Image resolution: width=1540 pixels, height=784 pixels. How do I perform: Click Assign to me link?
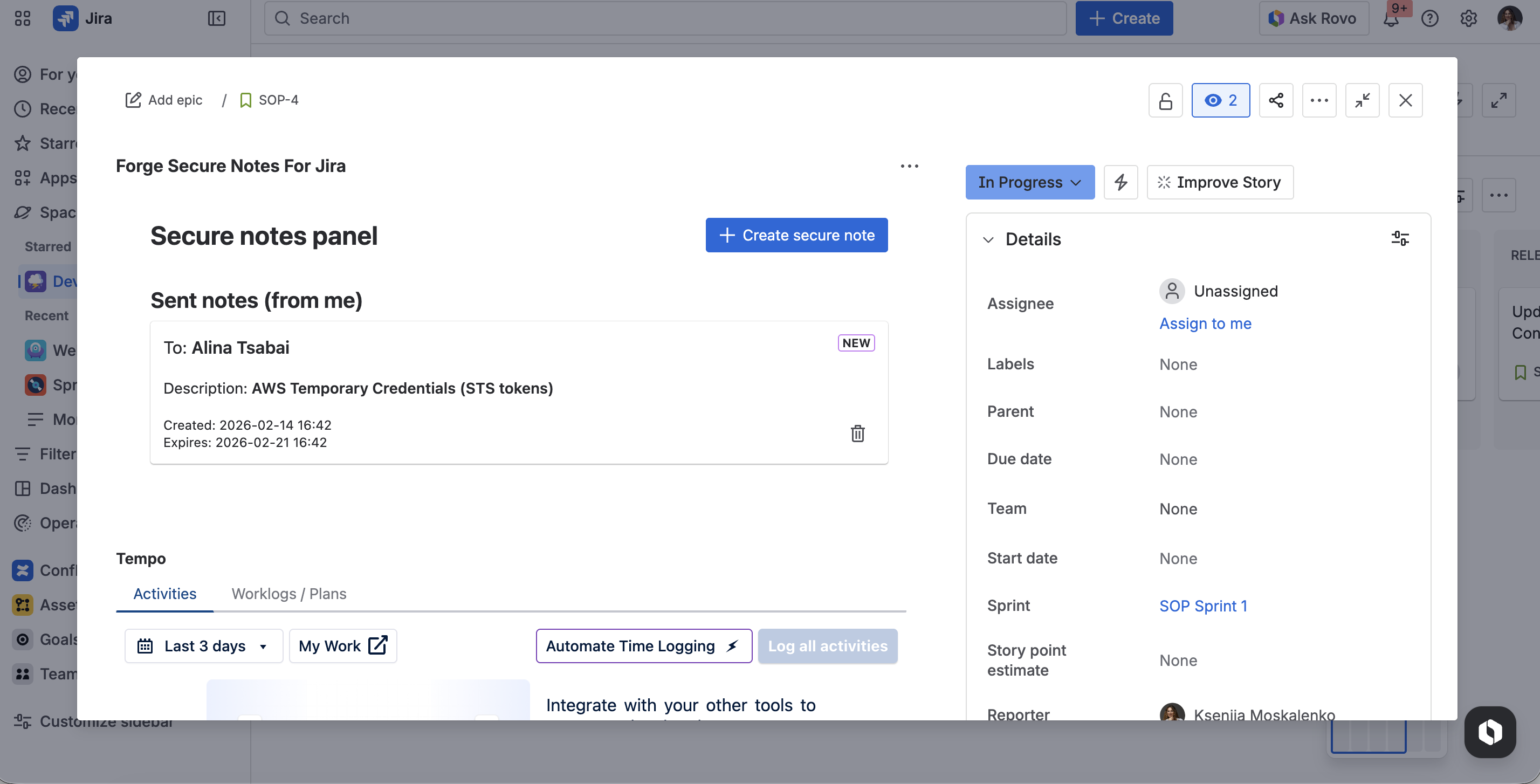[1205, 324]
